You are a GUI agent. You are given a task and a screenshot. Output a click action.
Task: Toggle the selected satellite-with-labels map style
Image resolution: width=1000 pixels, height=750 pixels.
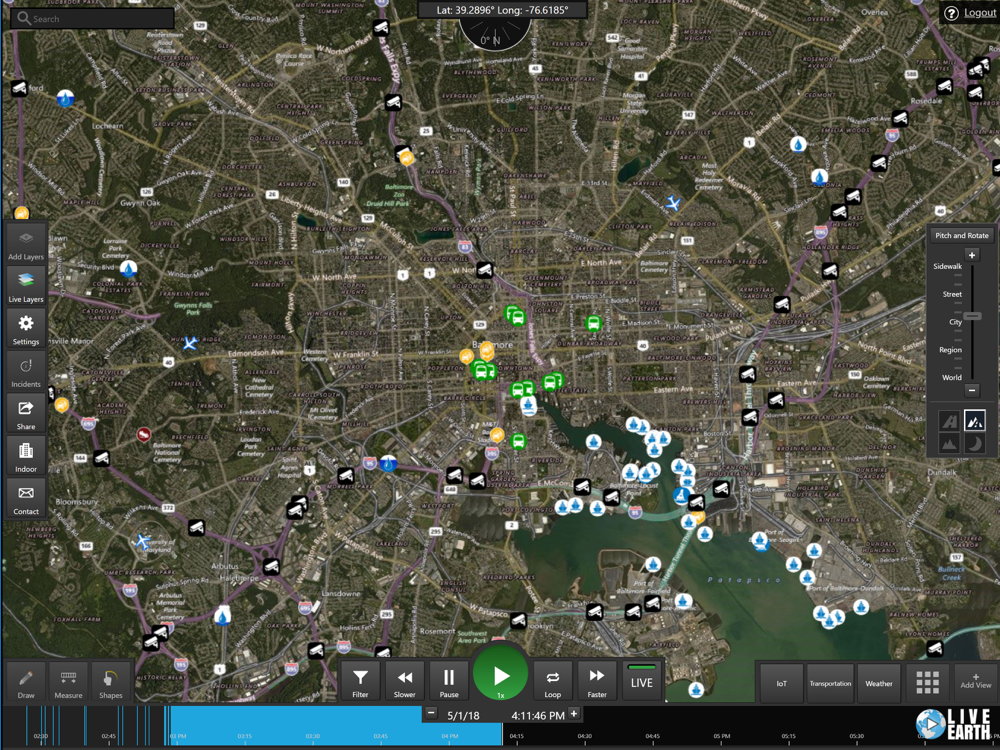[974, 421]
